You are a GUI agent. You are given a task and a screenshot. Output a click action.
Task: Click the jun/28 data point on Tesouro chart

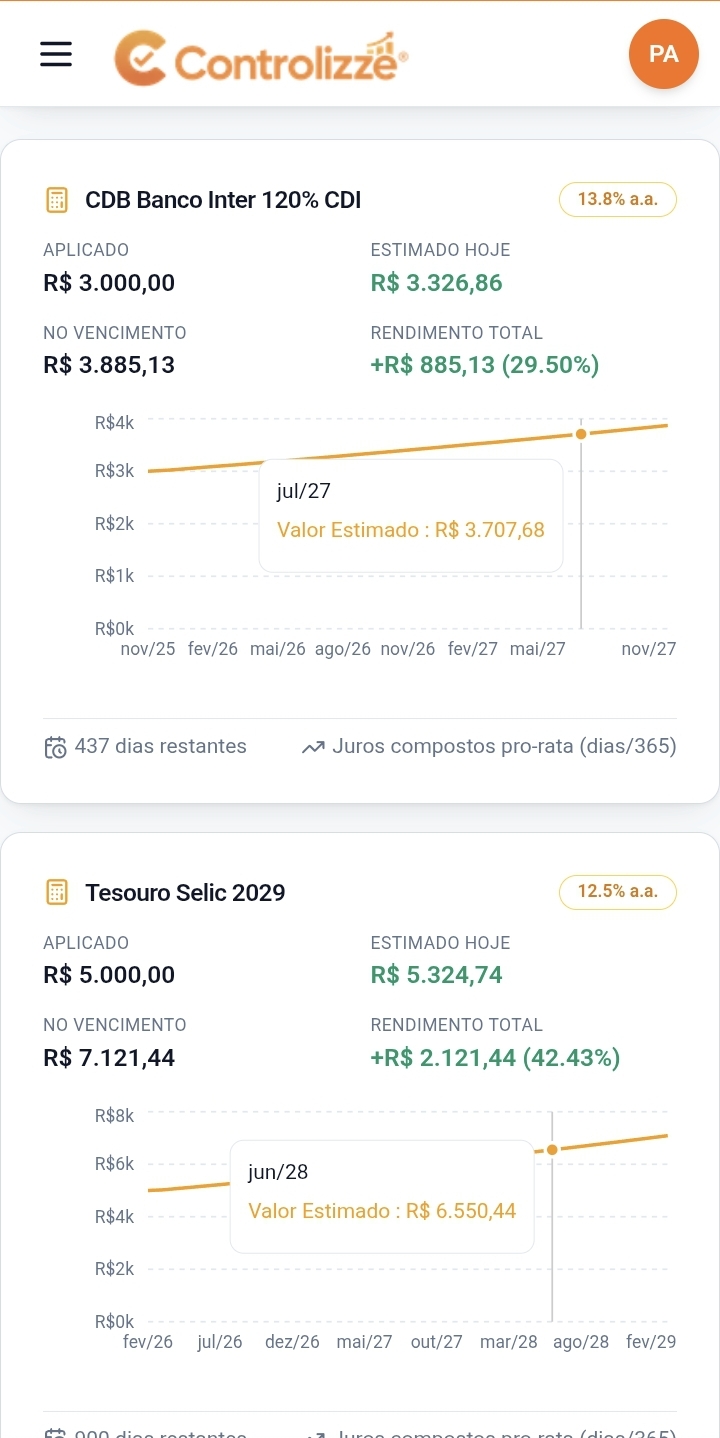pyautogui.click(x=552, y=1149)
